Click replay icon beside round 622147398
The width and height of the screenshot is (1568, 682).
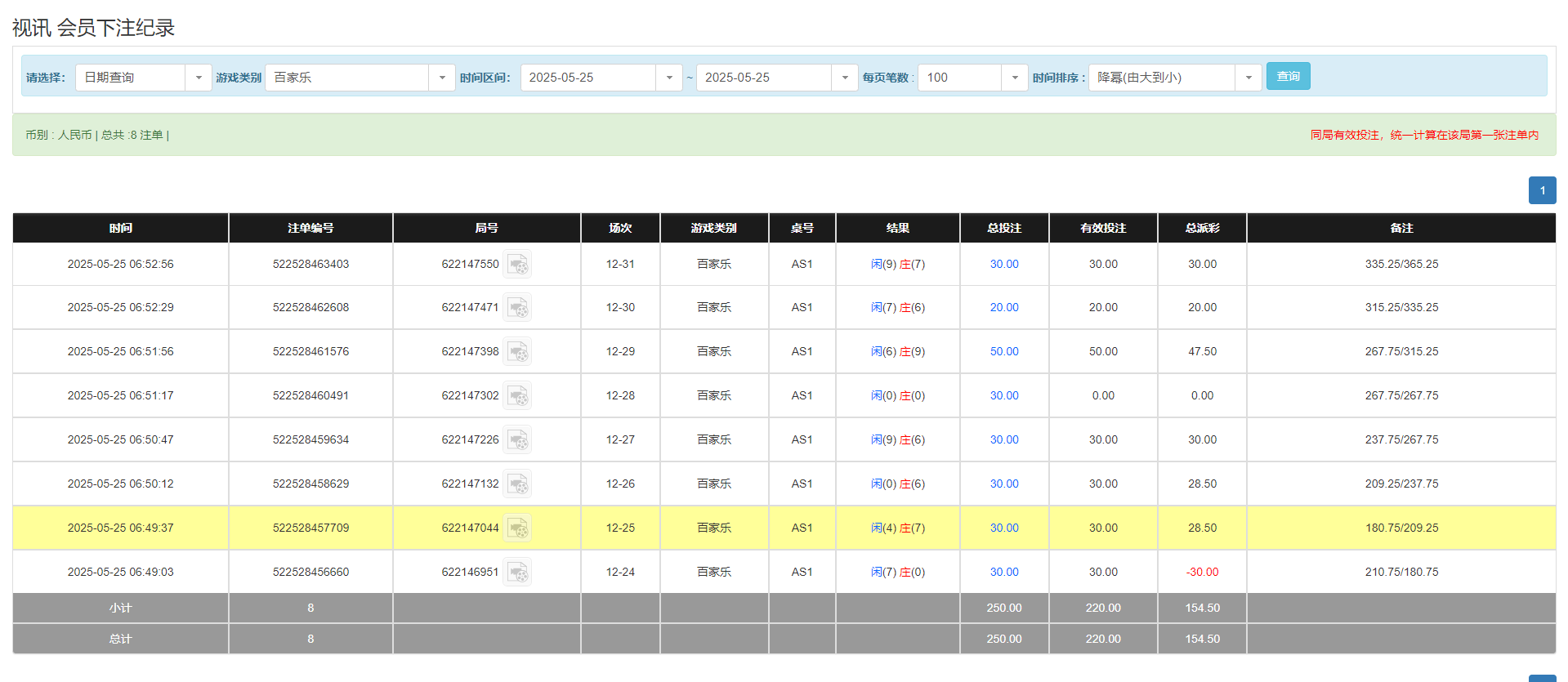[516, 352]
